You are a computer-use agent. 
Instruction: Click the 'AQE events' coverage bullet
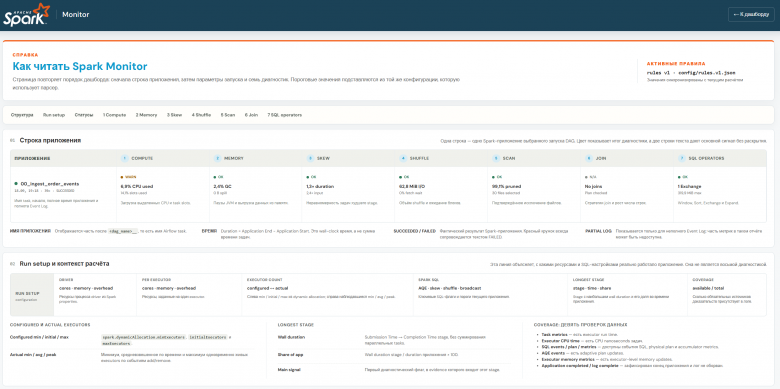(x=554, y=353)
